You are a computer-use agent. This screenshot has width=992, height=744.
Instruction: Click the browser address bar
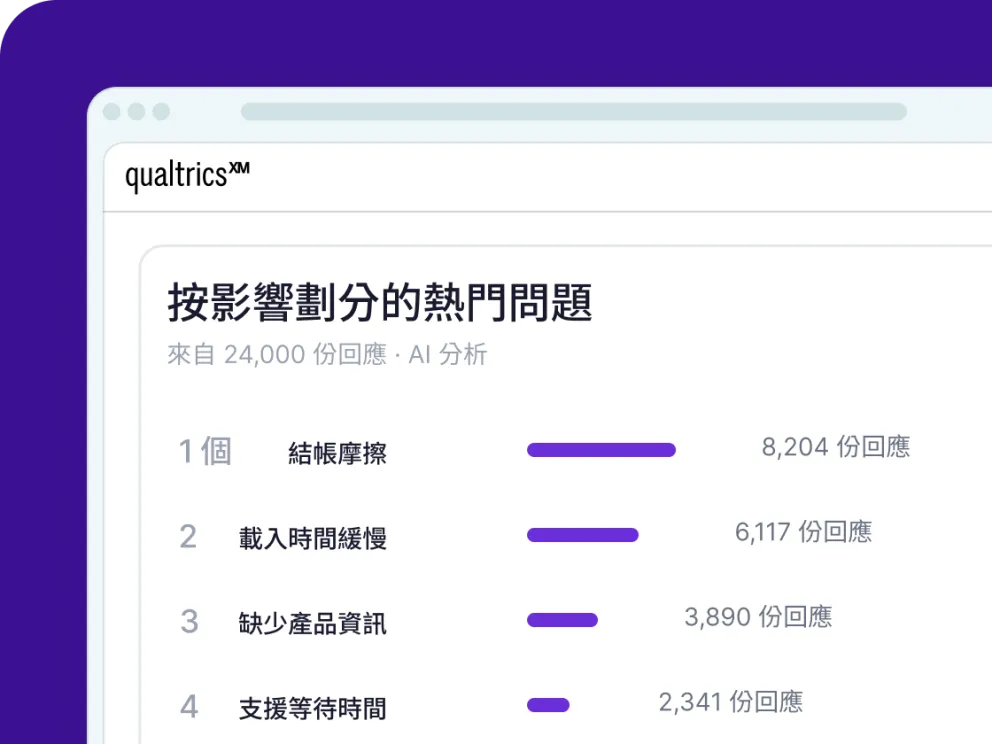pyautogui.click(x=574, y=111)
